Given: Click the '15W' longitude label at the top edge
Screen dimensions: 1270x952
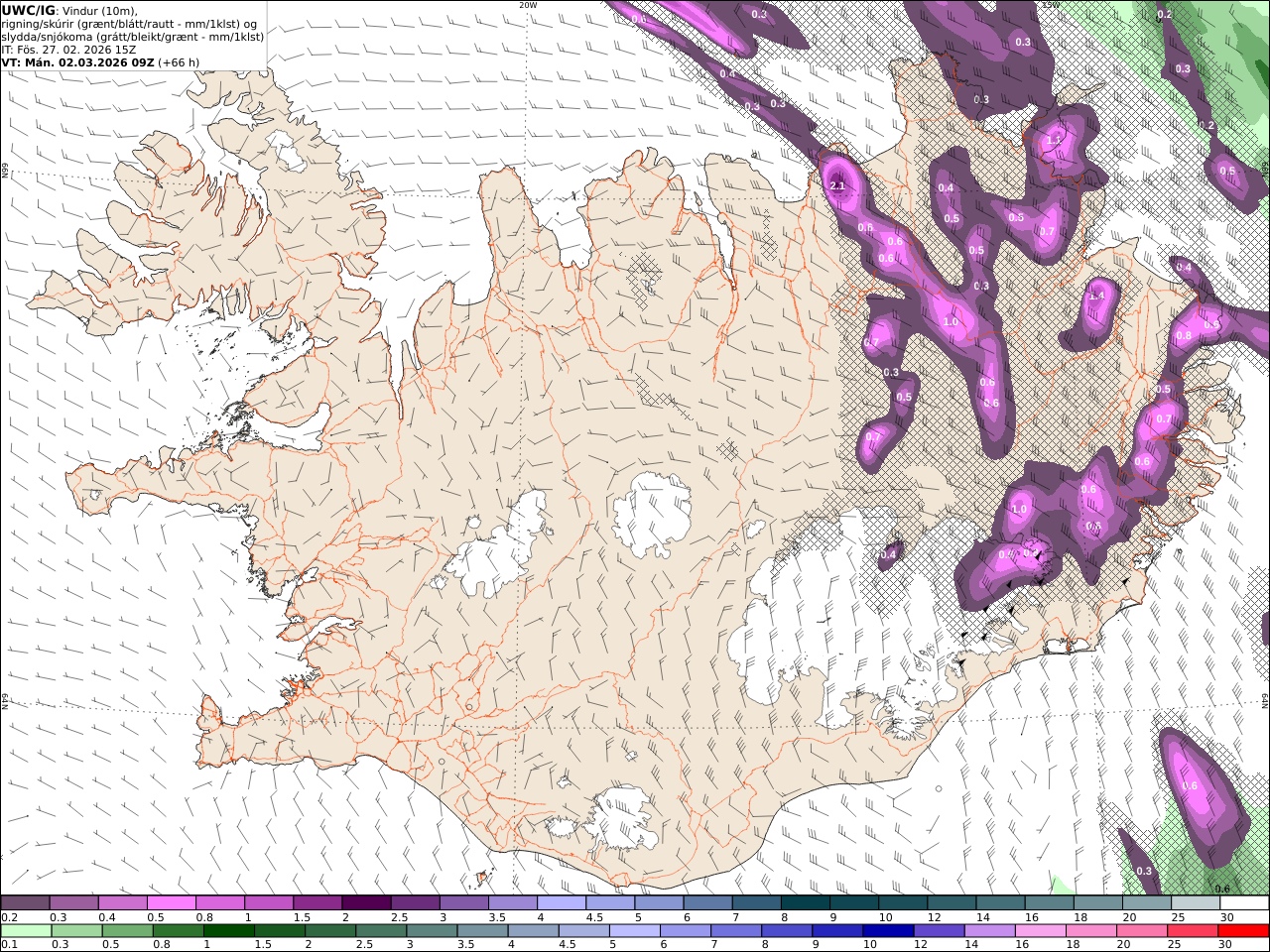Looking at the screenshot, I should (x=1051, y=5).
